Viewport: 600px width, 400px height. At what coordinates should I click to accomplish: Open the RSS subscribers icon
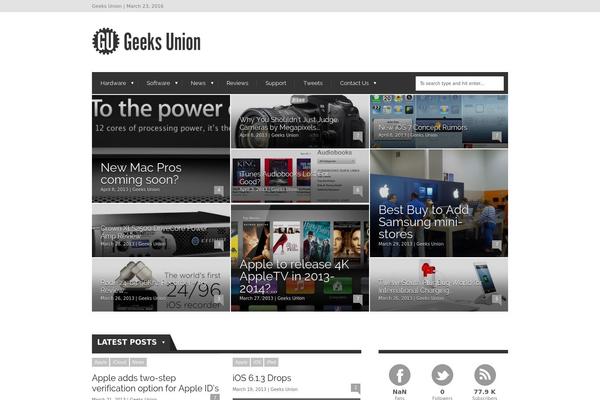[485, 375]
